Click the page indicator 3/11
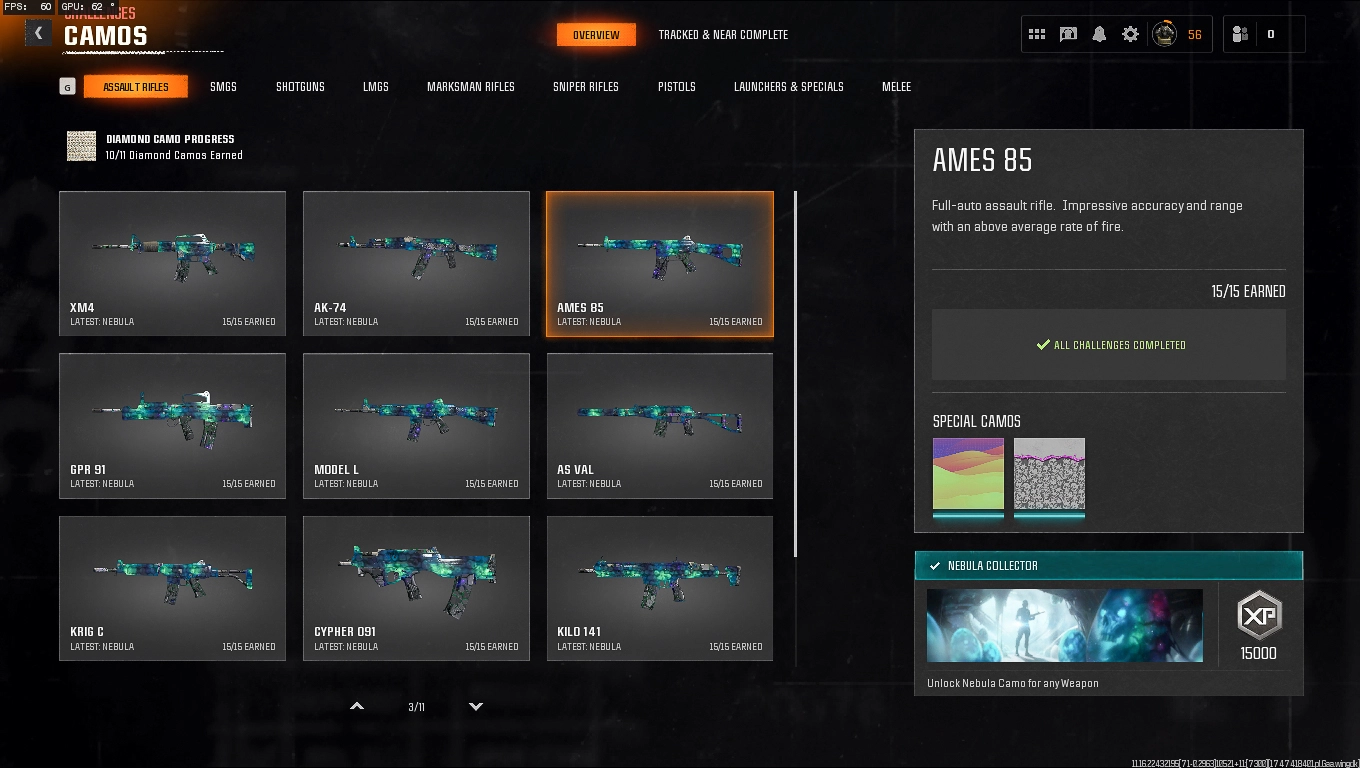This screenshot has width=1360, height=768. click(417, 707)
